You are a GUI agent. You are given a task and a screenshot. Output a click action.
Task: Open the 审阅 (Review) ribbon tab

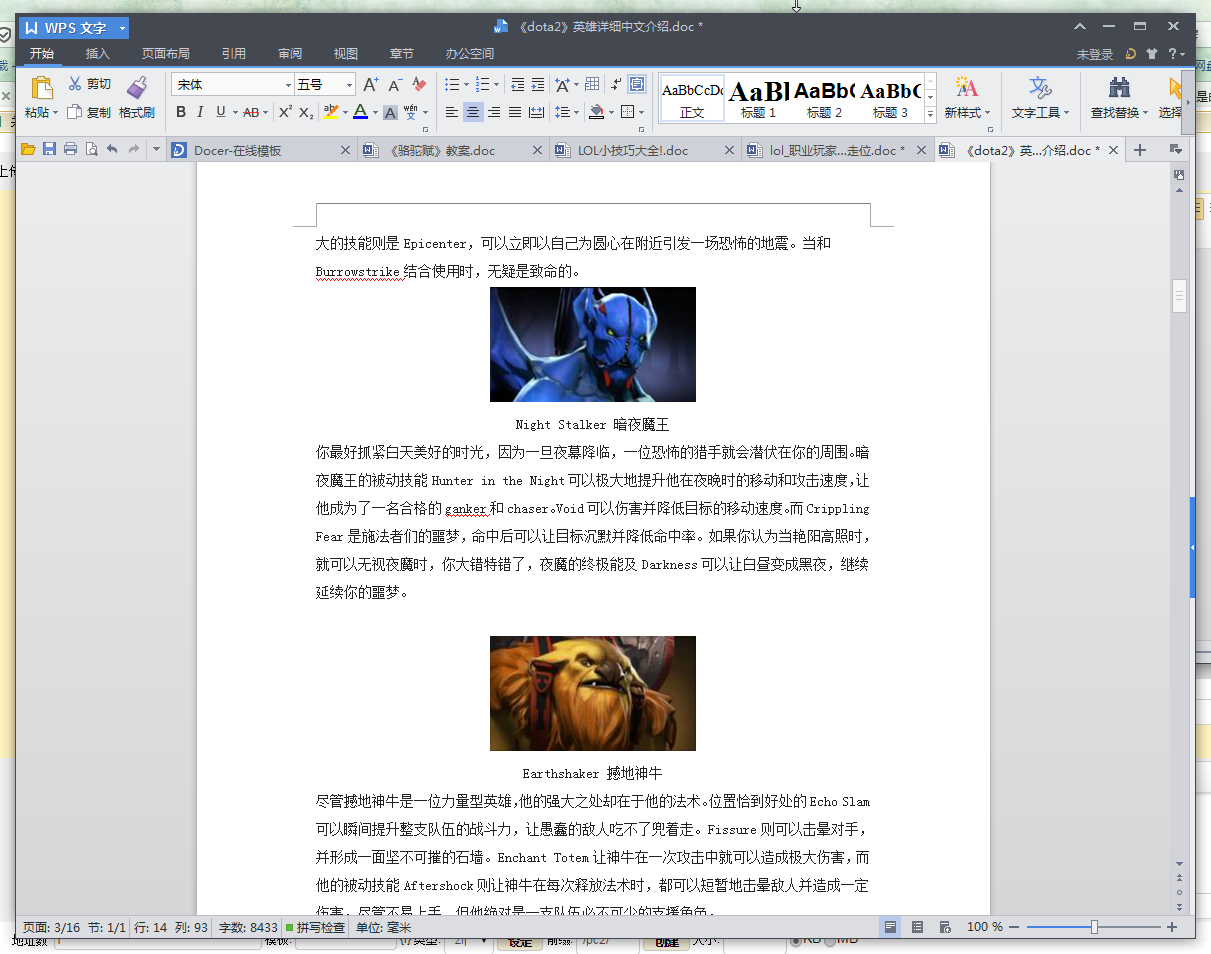coord(290,54)
